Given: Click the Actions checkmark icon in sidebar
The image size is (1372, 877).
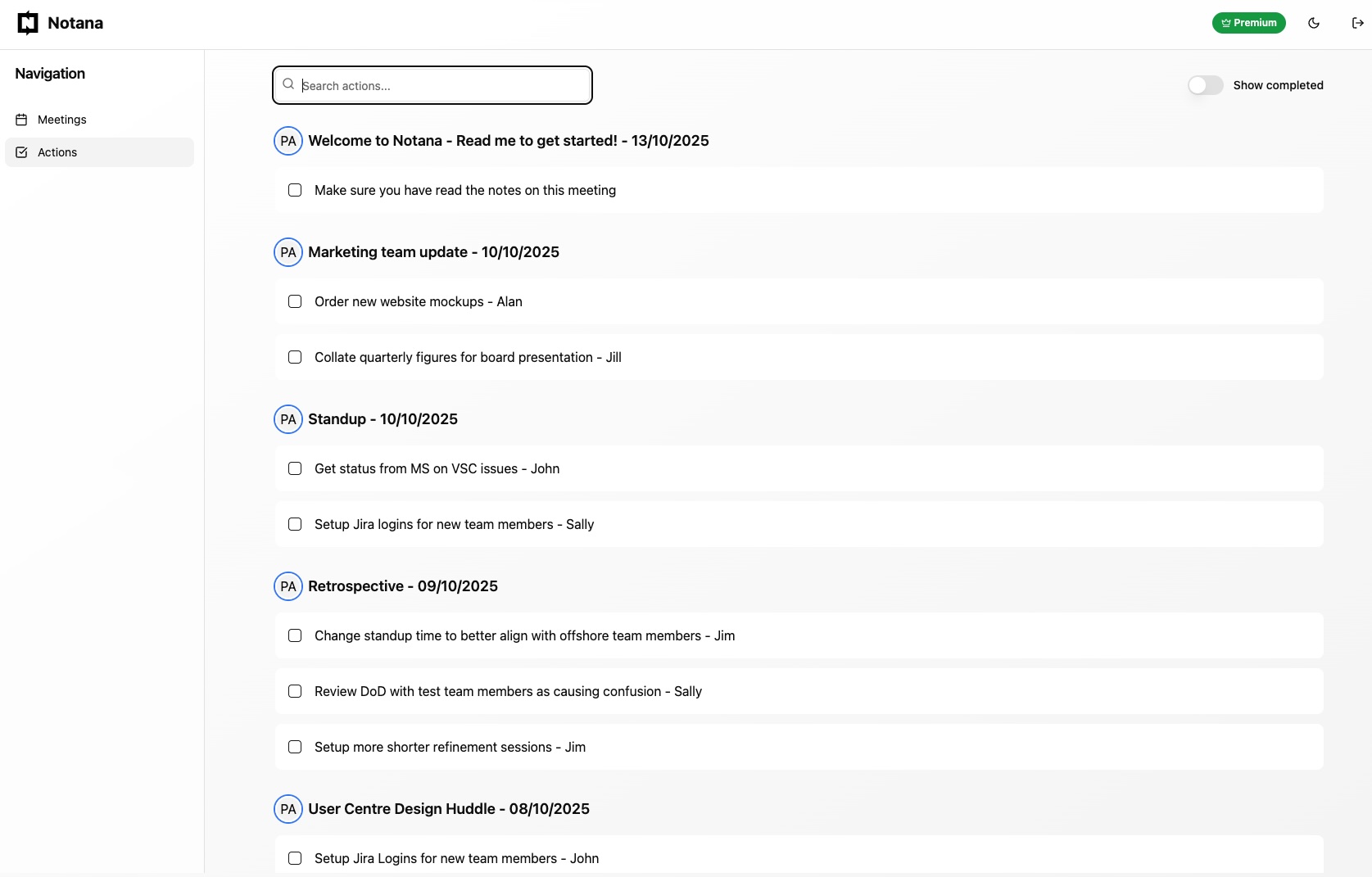Looking at the screenshot, I should point(21,152).
